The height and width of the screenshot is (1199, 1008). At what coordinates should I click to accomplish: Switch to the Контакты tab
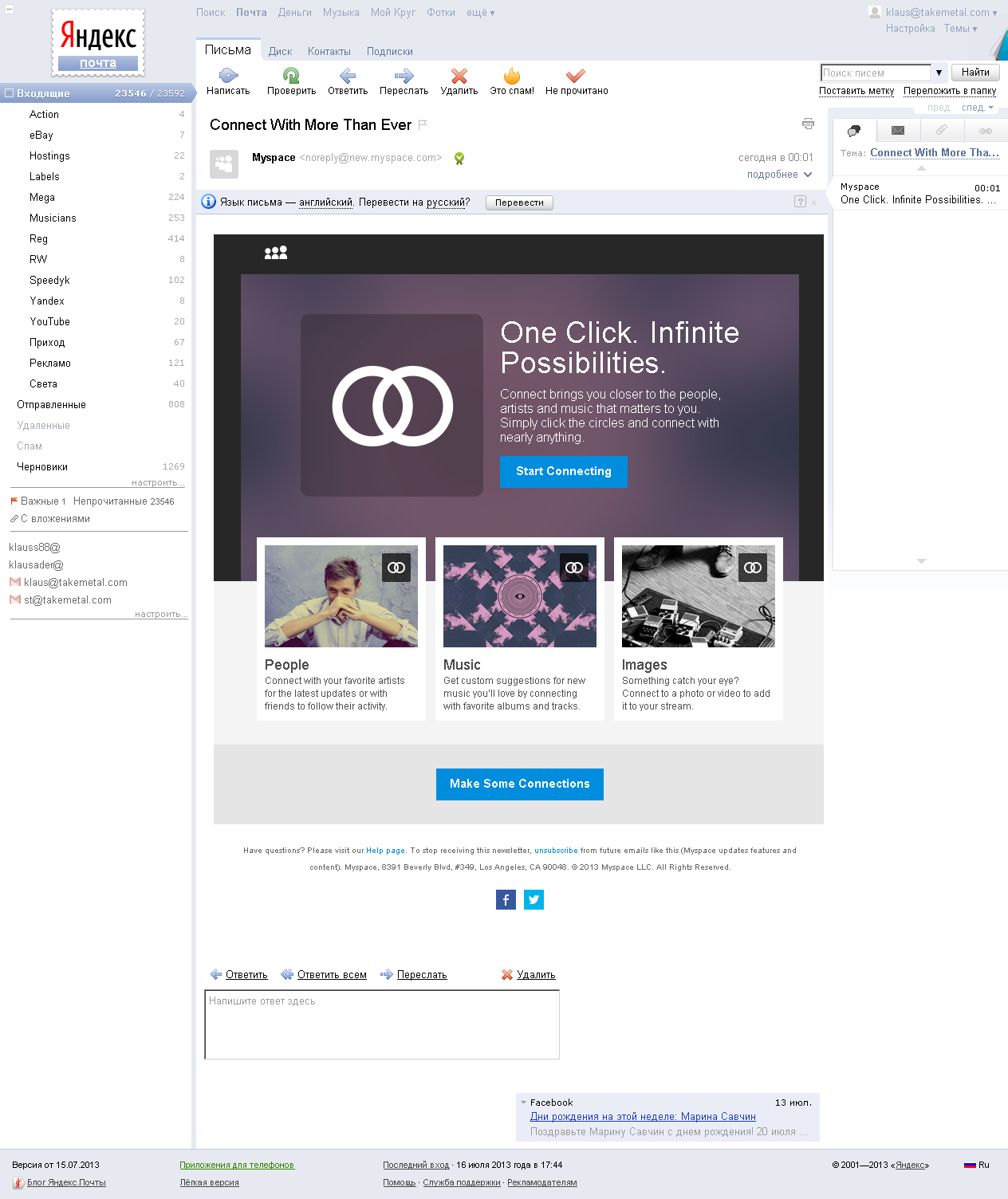tap(329, 51)
